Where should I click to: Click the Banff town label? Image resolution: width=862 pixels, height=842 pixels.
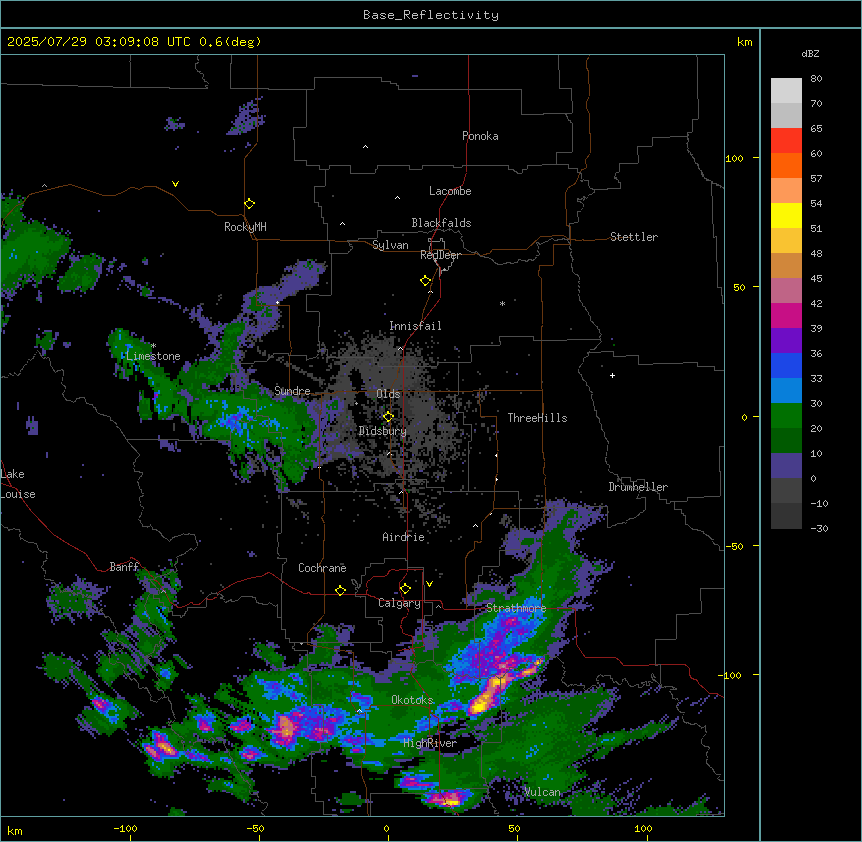[x=124, y=567]
